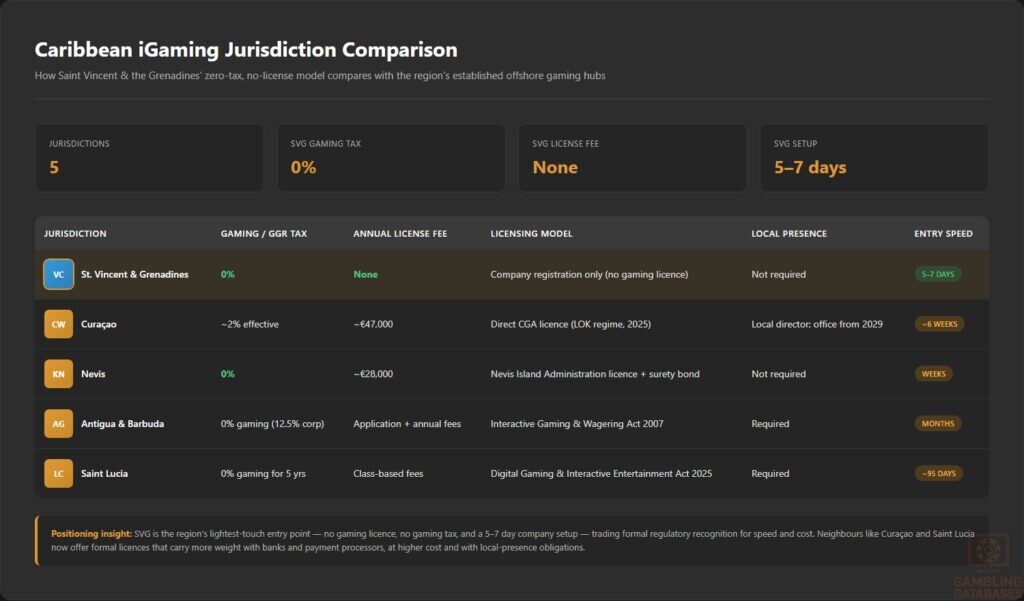
Task: Click the green 0% tax in Nevis row
Action: [x=227, y=374]
